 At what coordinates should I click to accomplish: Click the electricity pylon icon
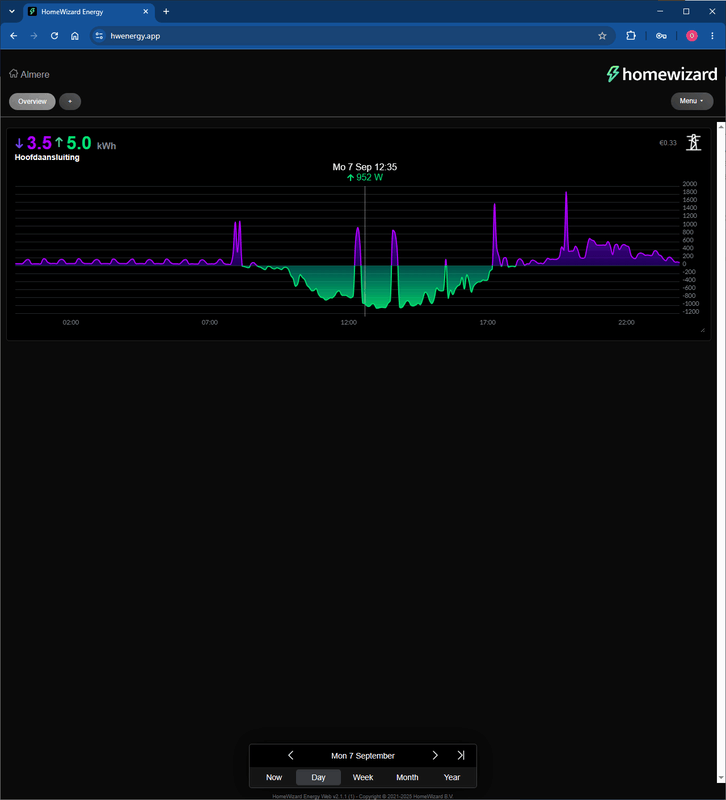[693, 142]
